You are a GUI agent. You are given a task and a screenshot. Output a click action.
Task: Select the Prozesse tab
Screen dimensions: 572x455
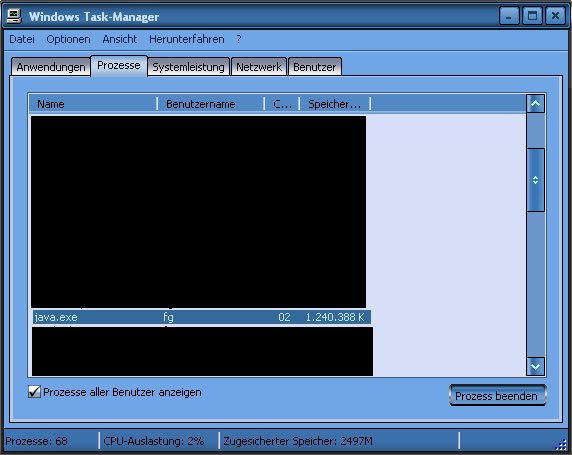click(x=119, y=66)
